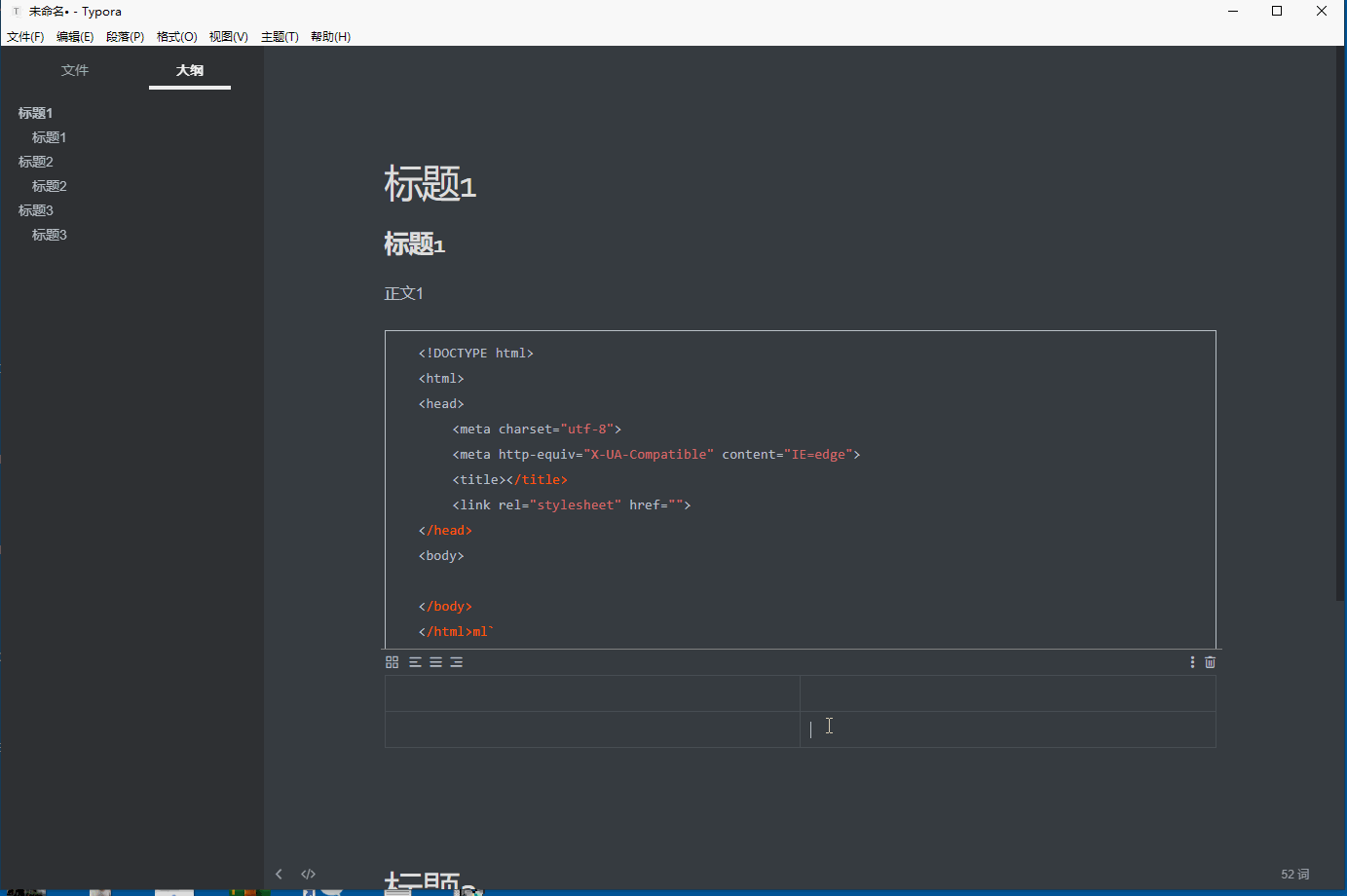Viewport: 1347px width, 896px height.
Task: Click the <!DOCTYPE html> code line
Action: [476, 354]
